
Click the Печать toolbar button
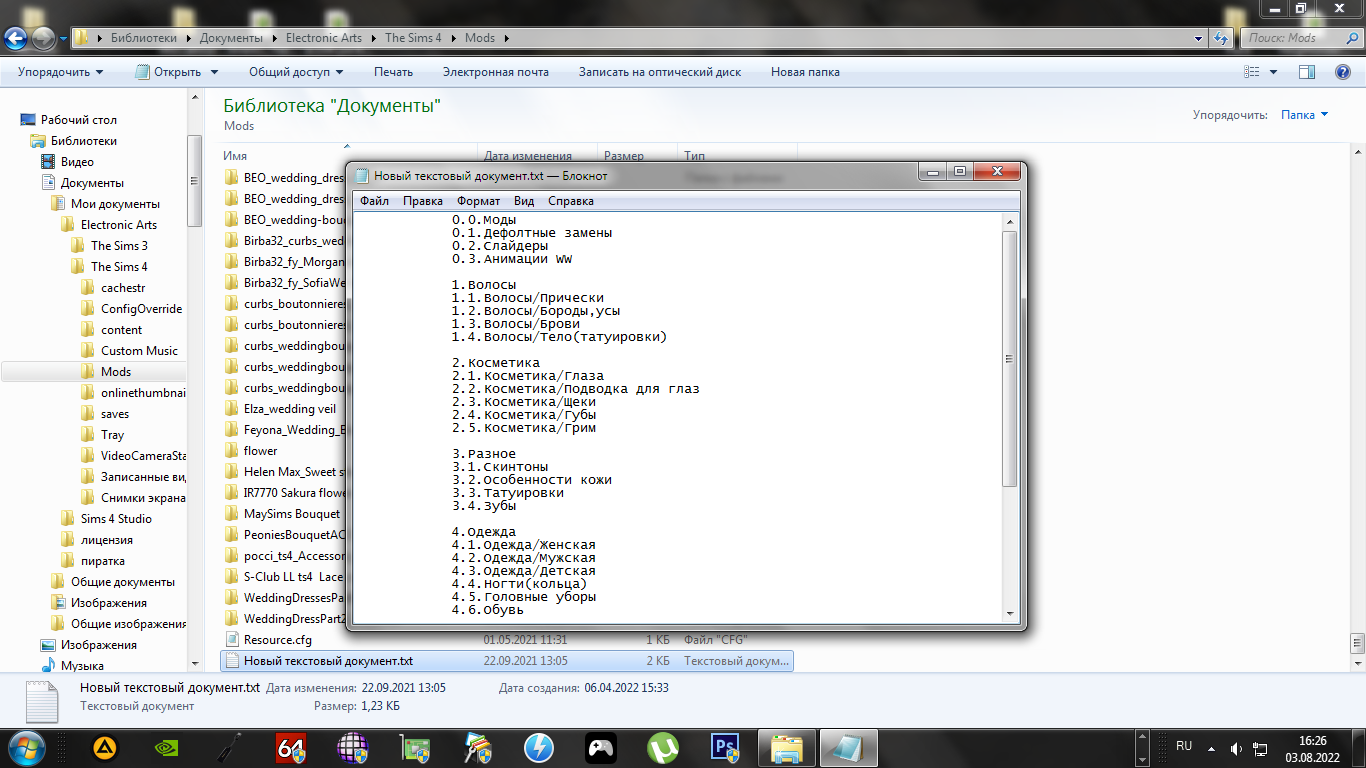(x=393, y=72)
